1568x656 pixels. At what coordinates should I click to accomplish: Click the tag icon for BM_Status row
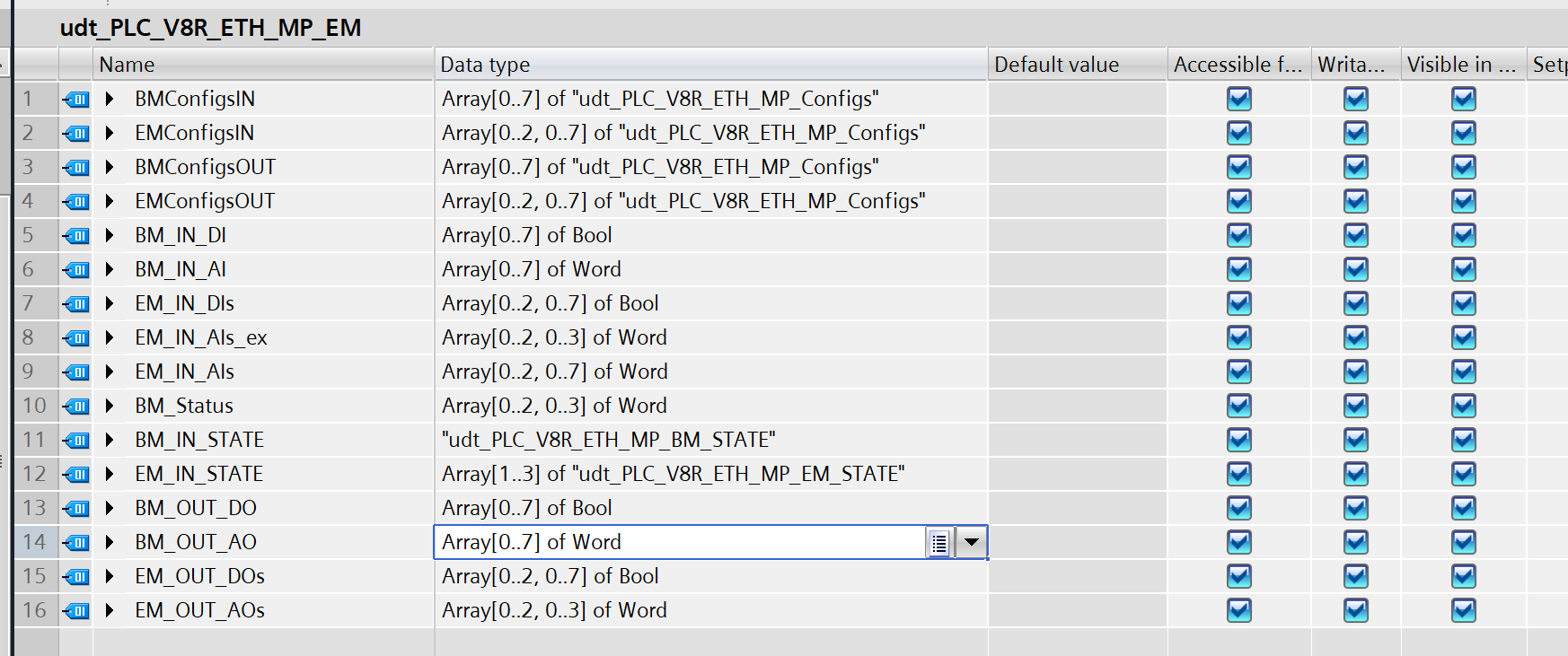[x=76, y=406]
